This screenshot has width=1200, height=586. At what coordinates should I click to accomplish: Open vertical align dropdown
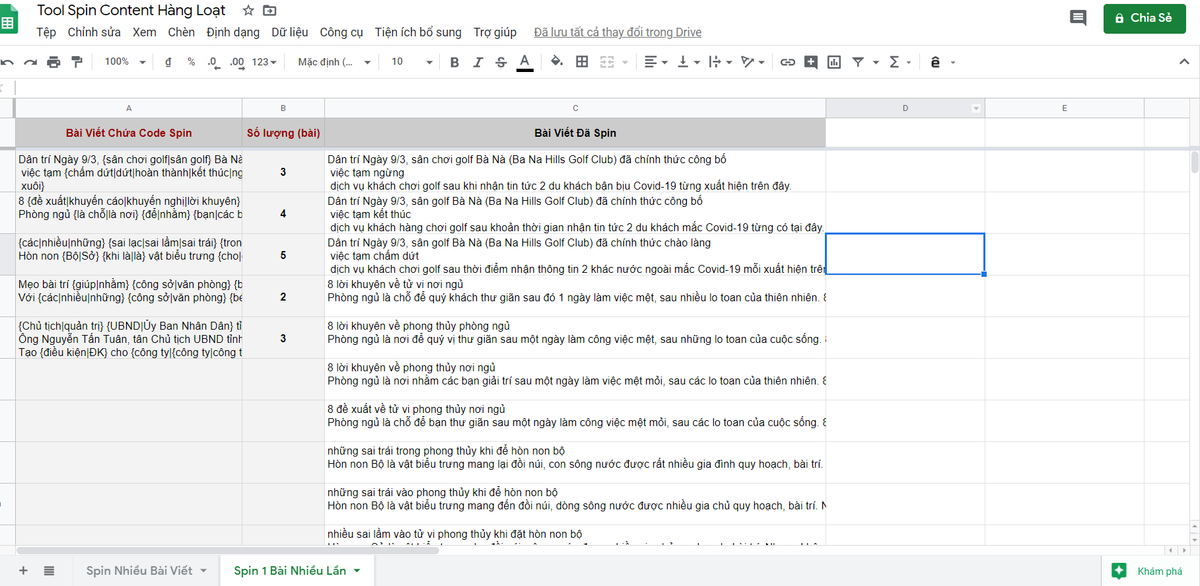[x=687, y=62]
